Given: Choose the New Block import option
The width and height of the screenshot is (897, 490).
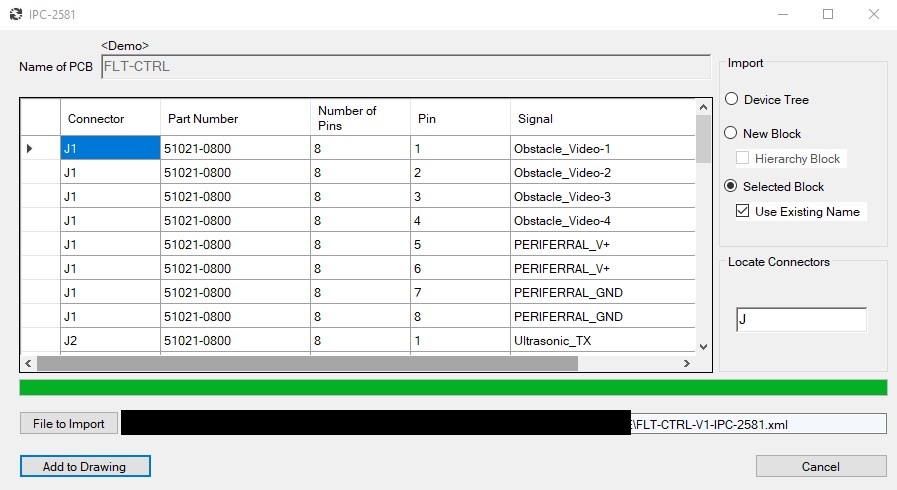Looking at the screenshot, I should tap(732, 133).
